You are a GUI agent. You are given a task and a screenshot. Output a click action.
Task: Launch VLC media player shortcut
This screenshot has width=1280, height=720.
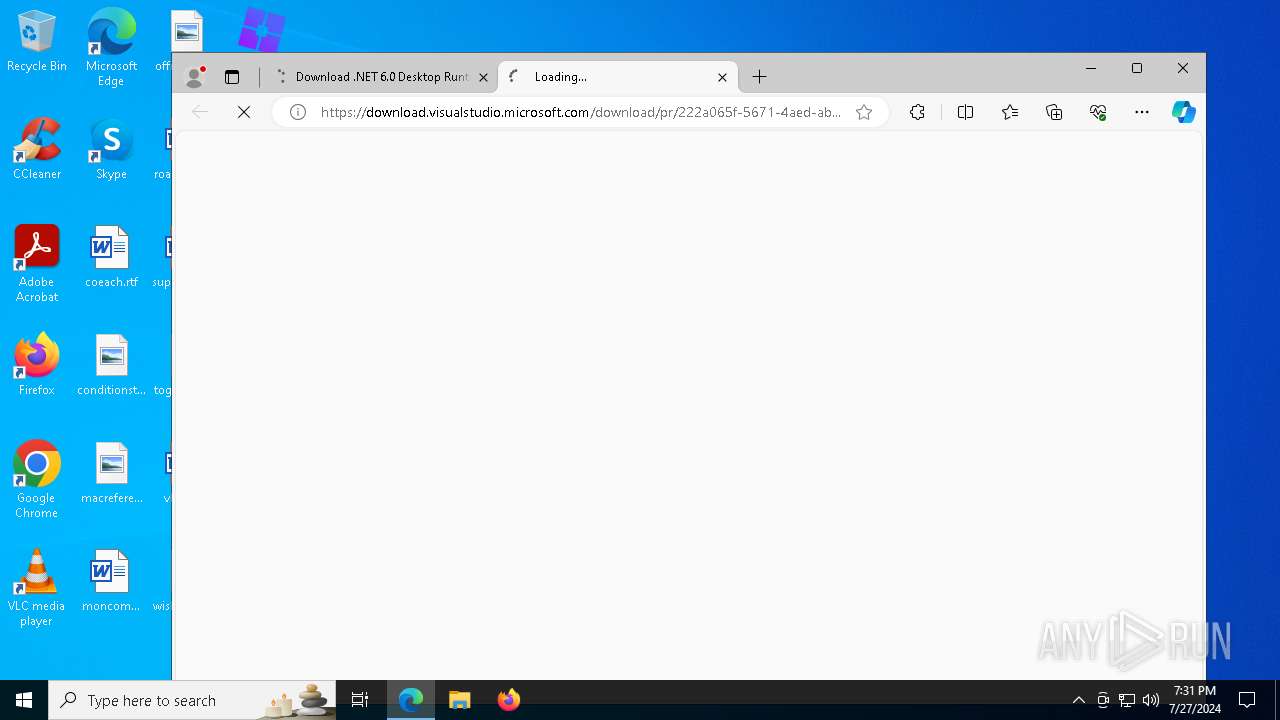tap(37, 588)
